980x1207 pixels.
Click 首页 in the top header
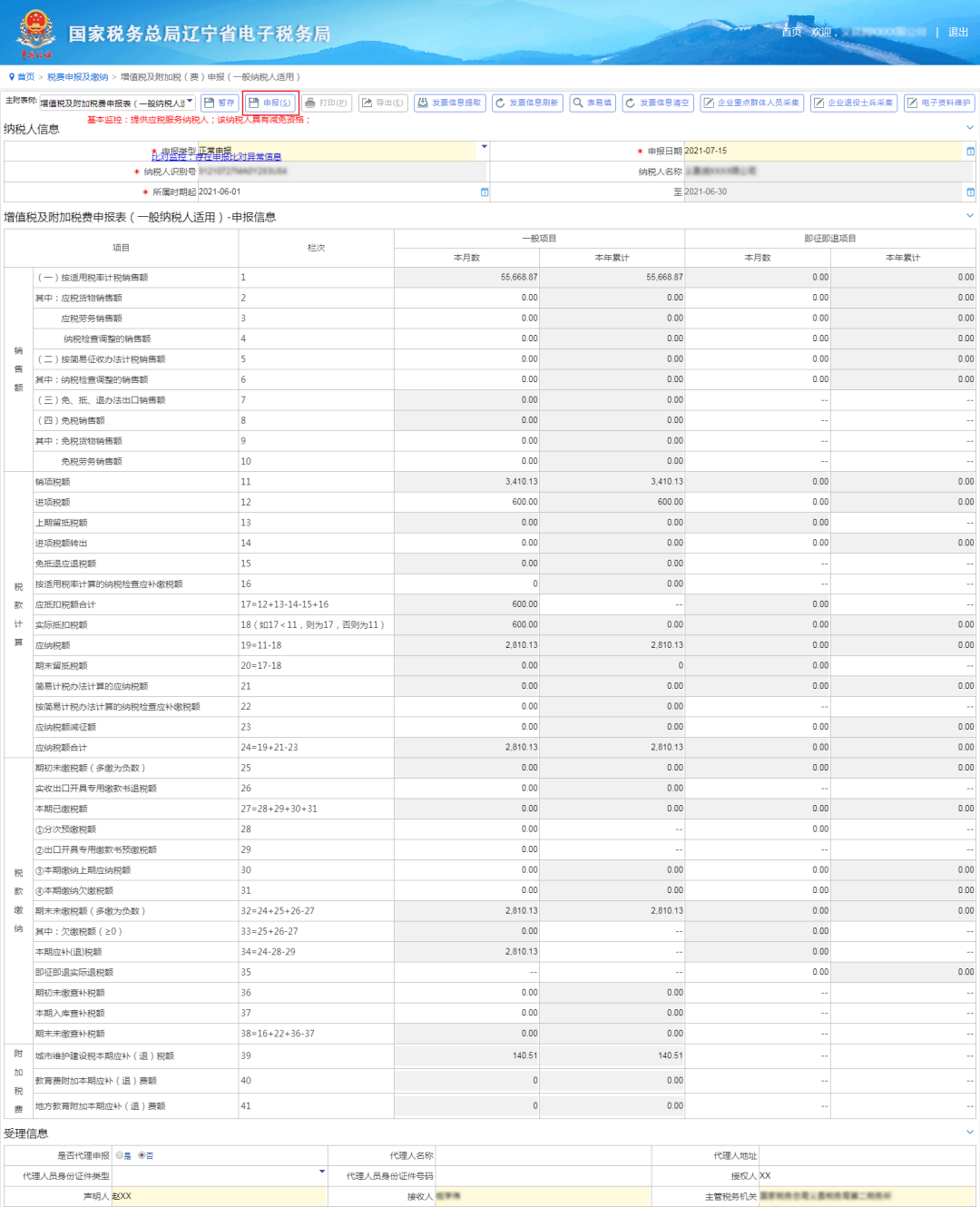[791, 32]
